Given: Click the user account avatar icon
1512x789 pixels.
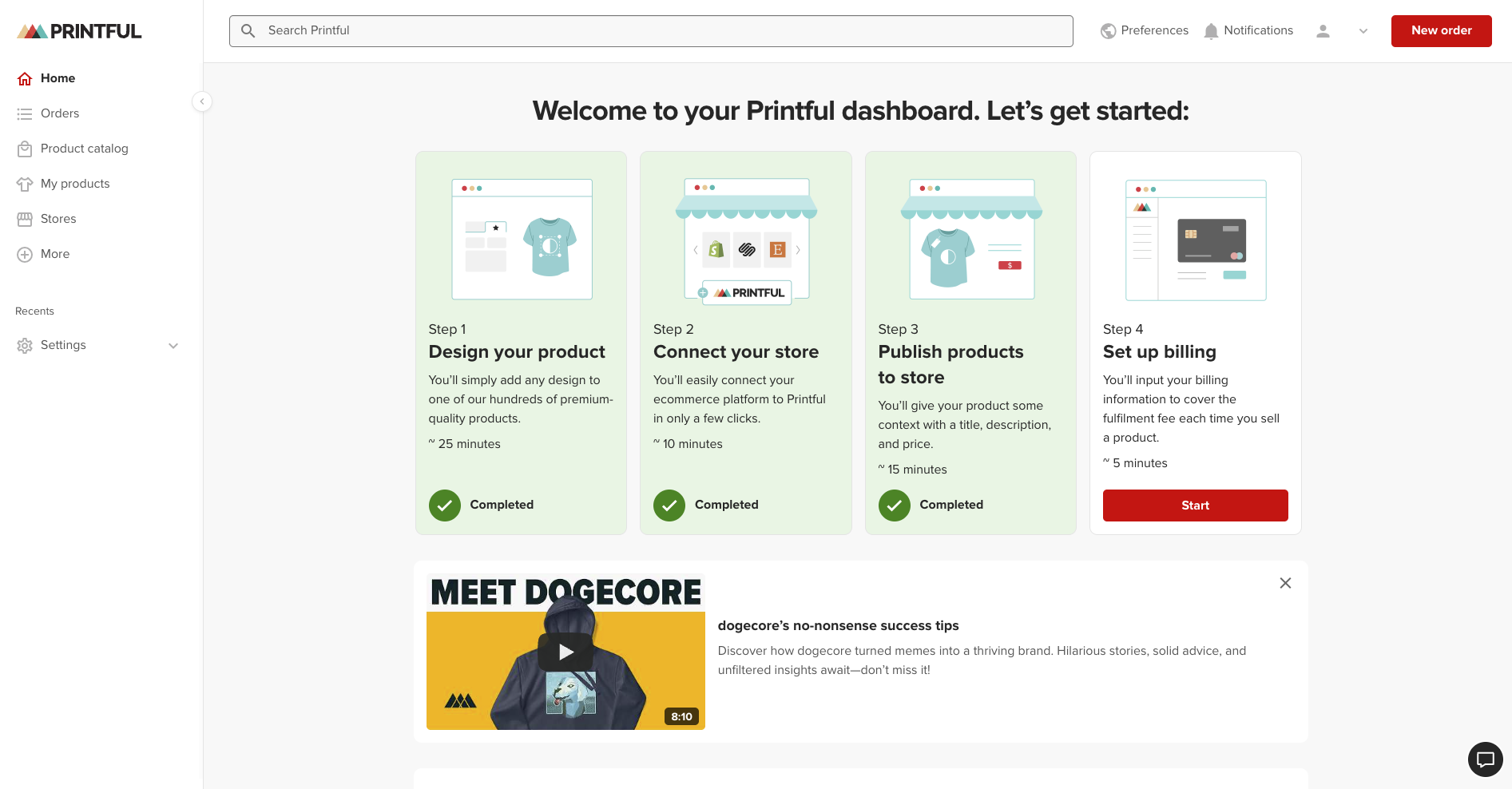Looking at the screenshot, I should point(1323,30).
